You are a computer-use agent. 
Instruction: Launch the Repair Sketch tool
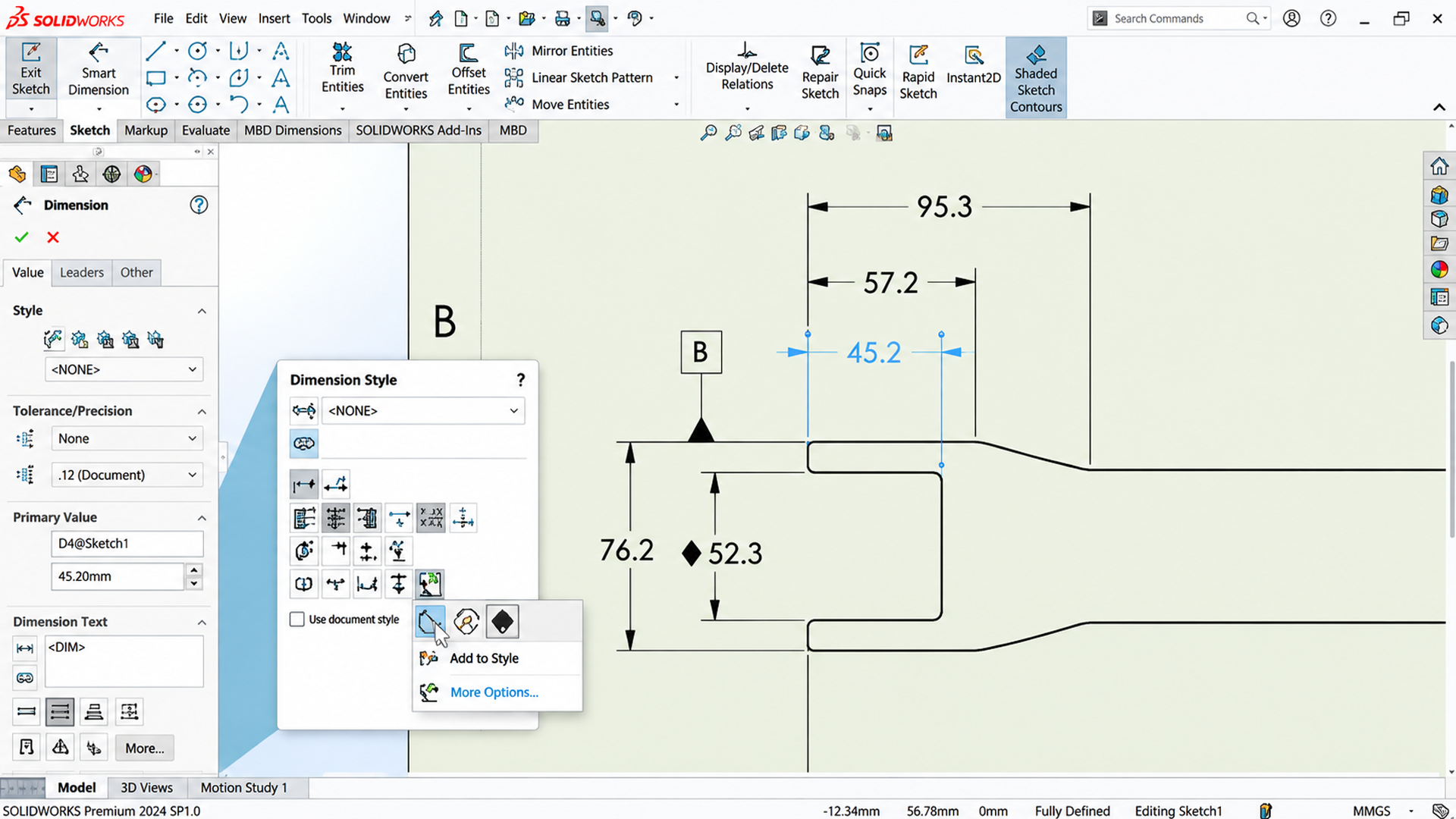click(x=820, y=73)
